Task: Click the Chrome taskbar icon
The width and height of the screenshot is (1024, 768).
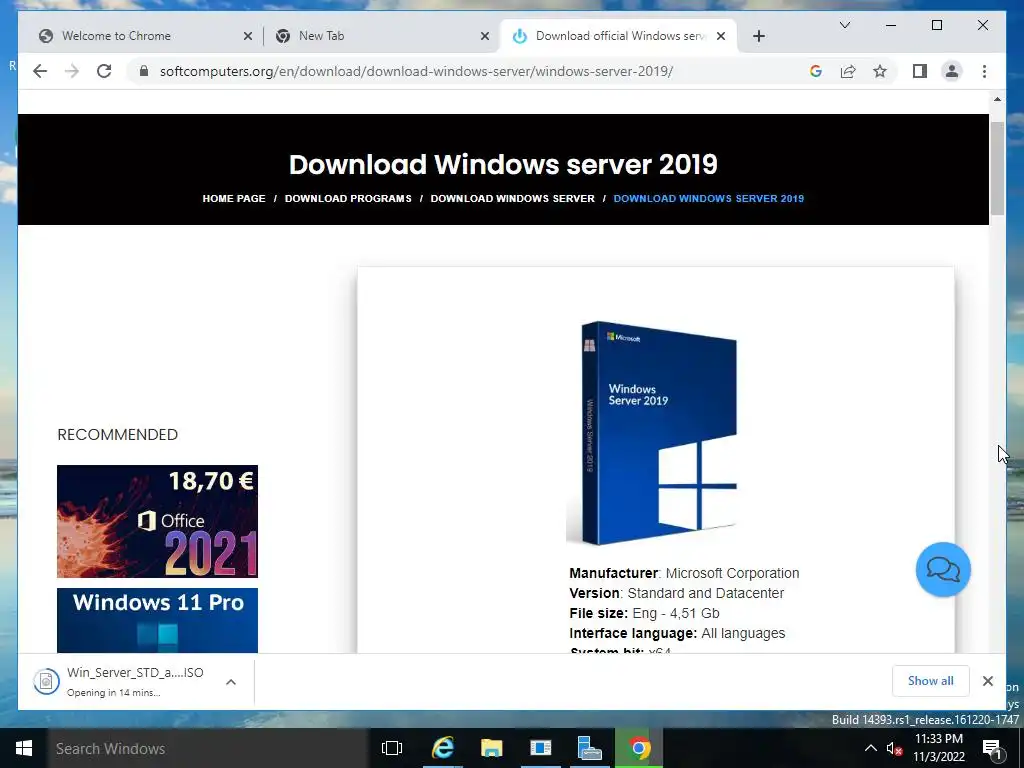Action: 639,748
